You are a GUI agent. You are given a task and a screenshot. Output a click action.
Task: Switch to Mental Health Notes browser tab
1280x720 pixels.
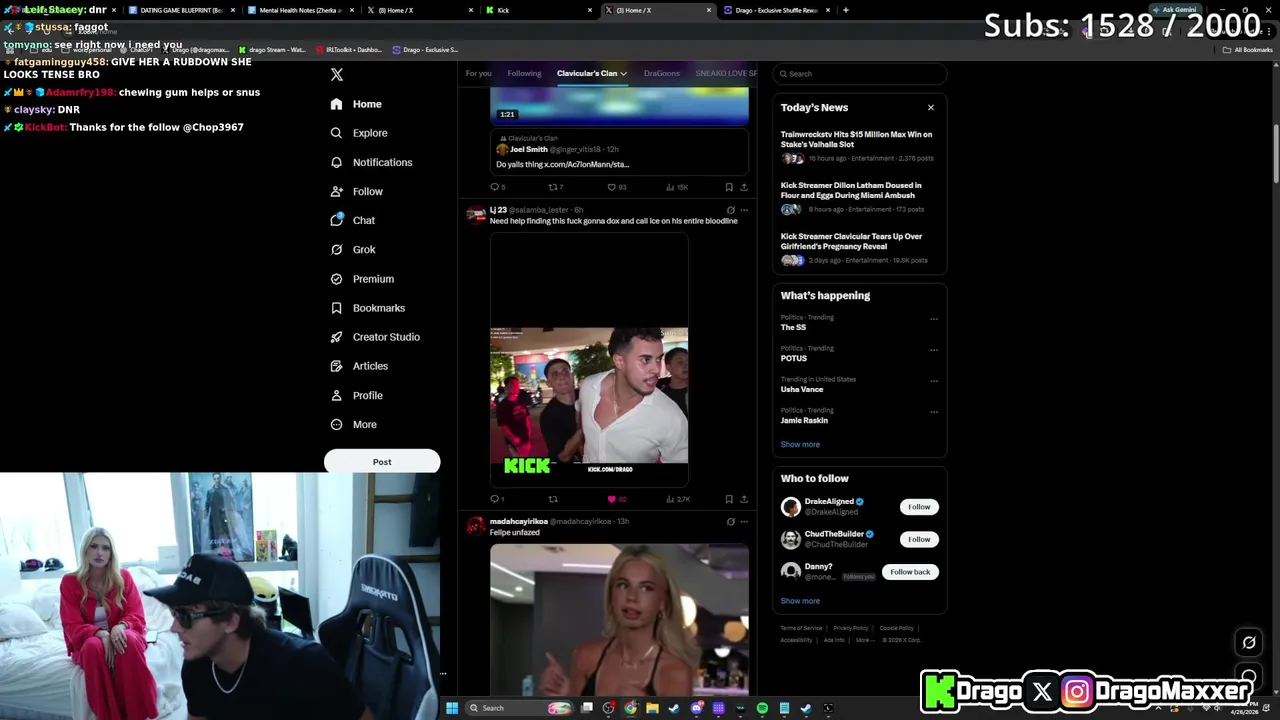pyautogui.click(x=300, y=10)
